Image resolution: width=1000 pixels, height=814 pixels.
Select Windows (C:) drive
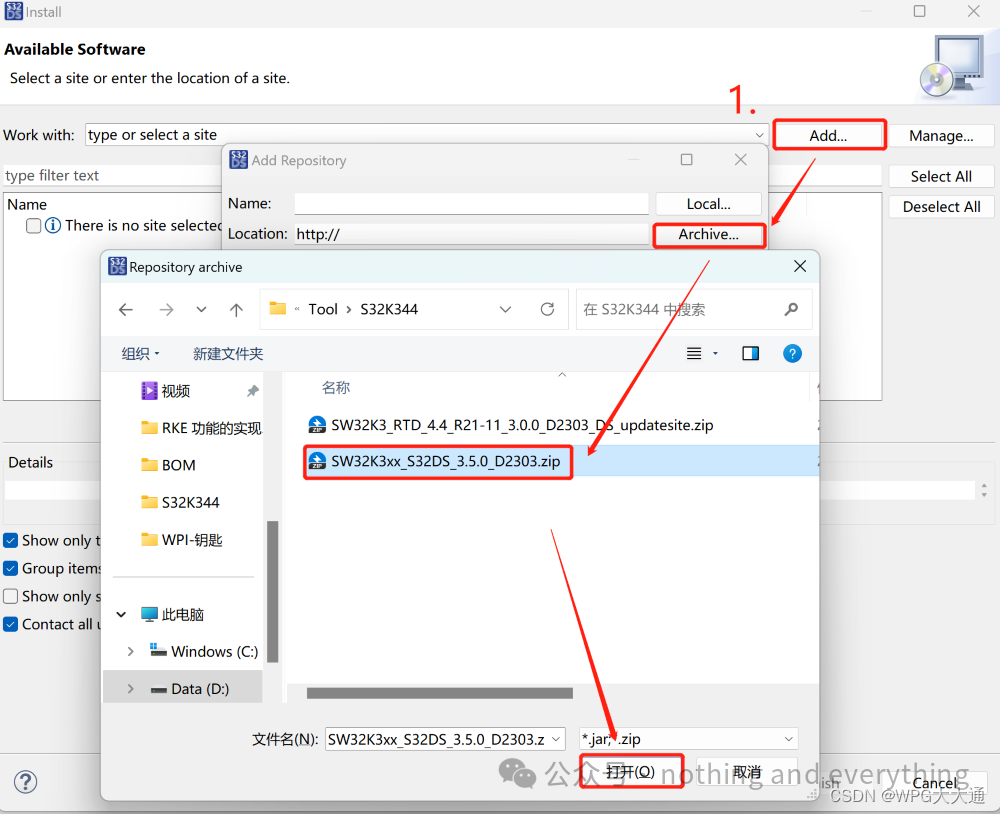[204, 651]
